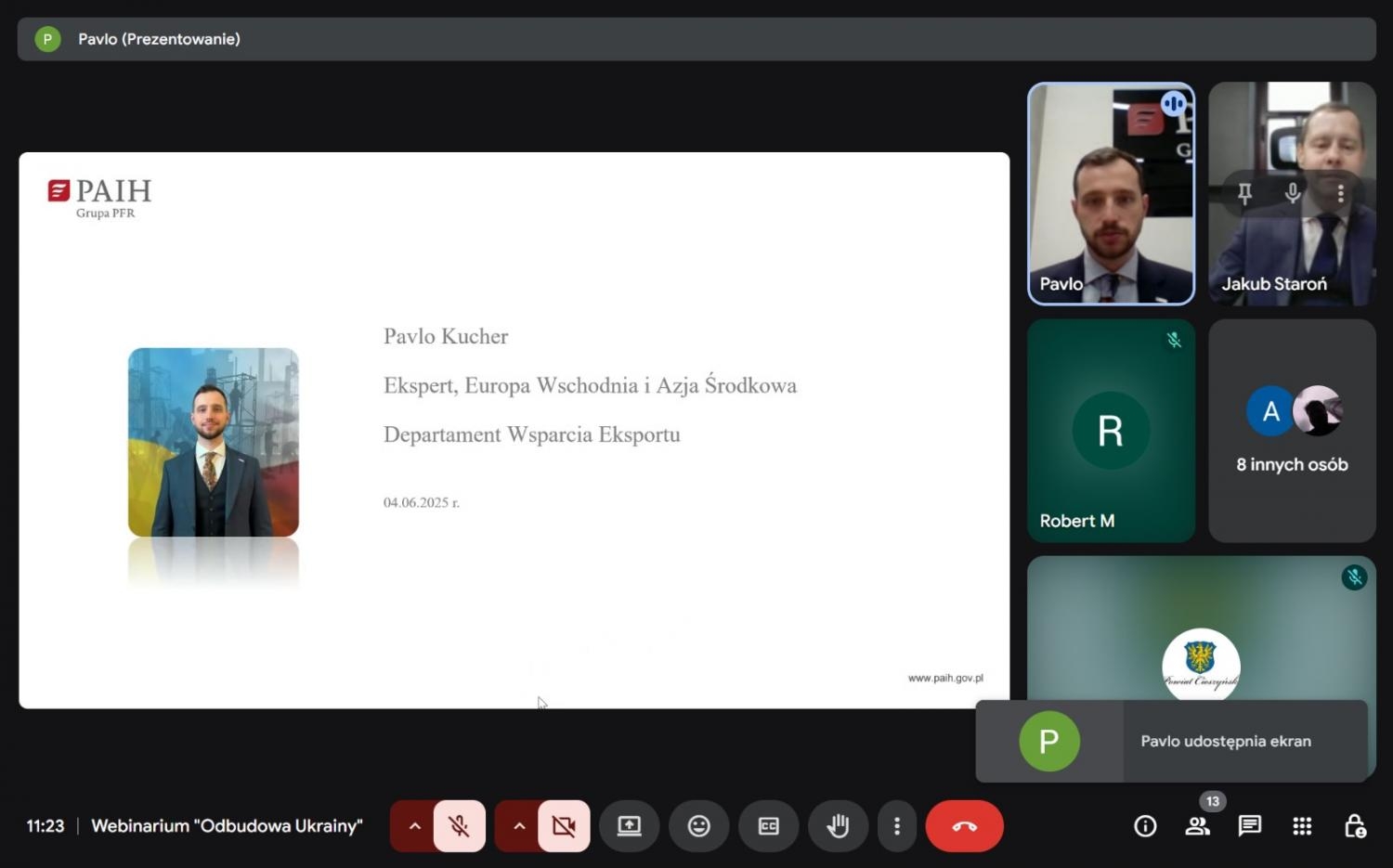Turn on the camera in the toolbar
This screenshot has width=1393, height=868.
[564, 825]
